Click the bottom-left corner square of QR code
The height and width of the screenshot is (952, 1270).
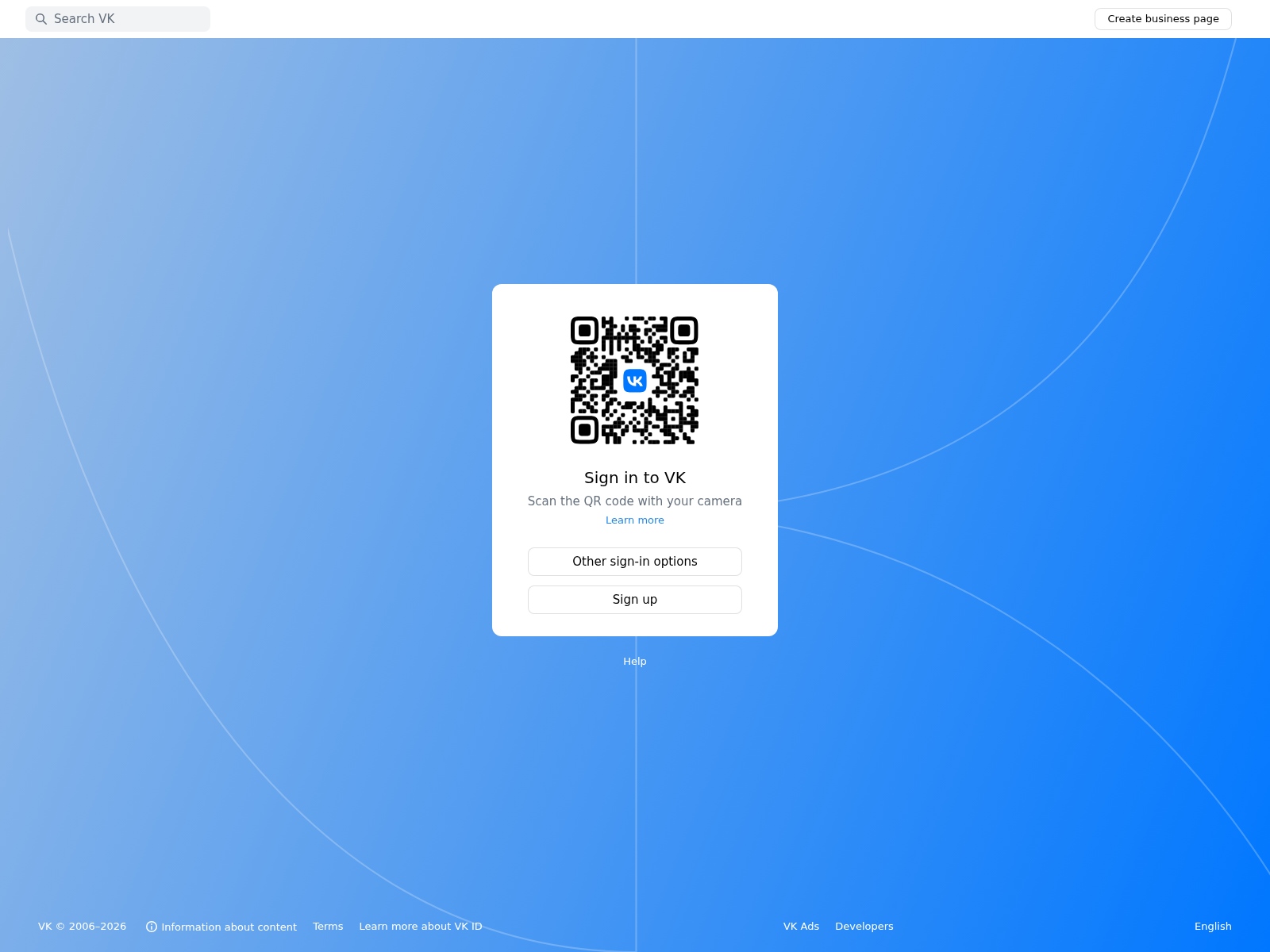point(584,430)
